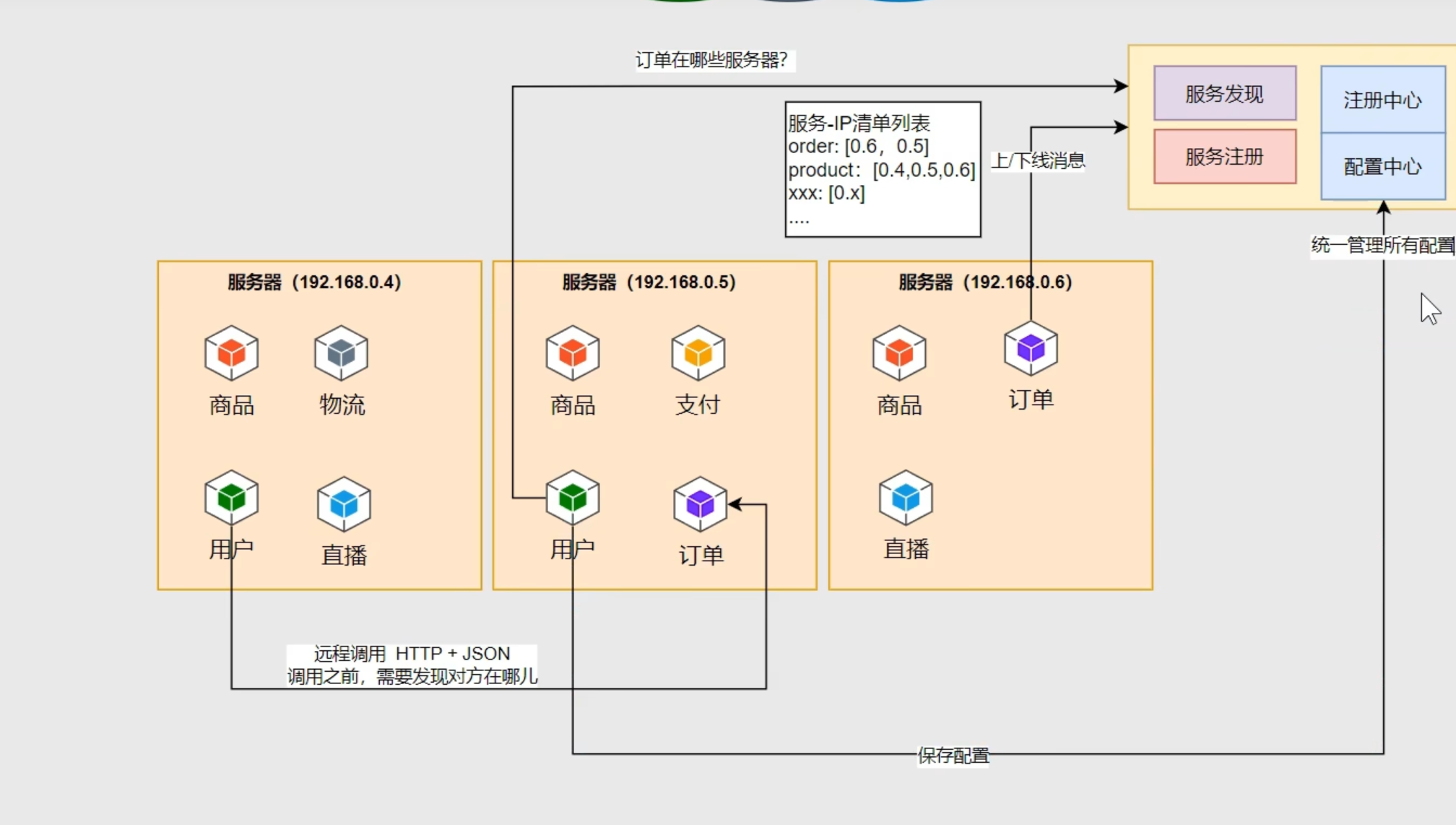The width and height of the screenshot is (1456, 825).
Task: Select 订单 purple cube in server 192.168.0.6
Action: click(1031, 348)
